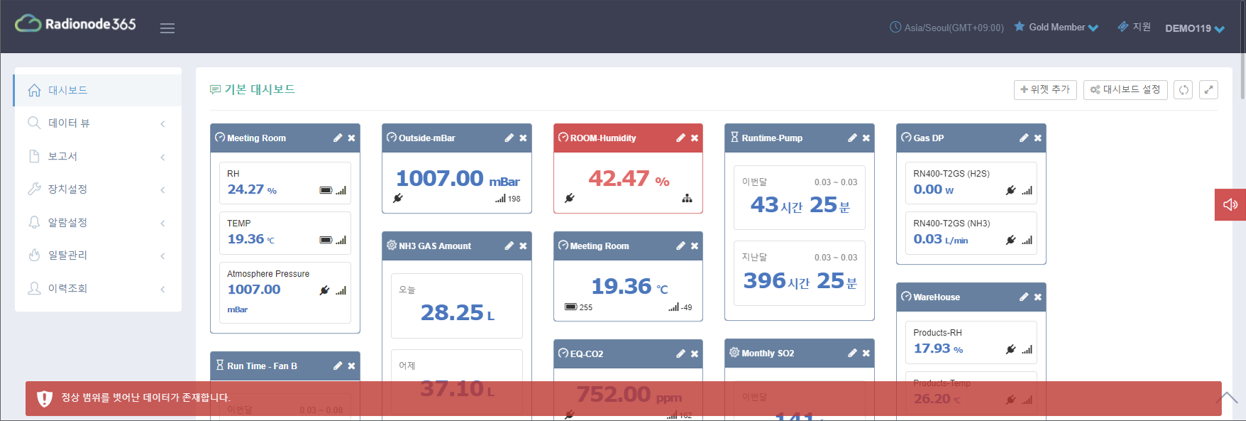The height and width of the screenshot is (421, 1246).
Task: Expand the 이력조회 sidebar menu
Action: point(98,288)
